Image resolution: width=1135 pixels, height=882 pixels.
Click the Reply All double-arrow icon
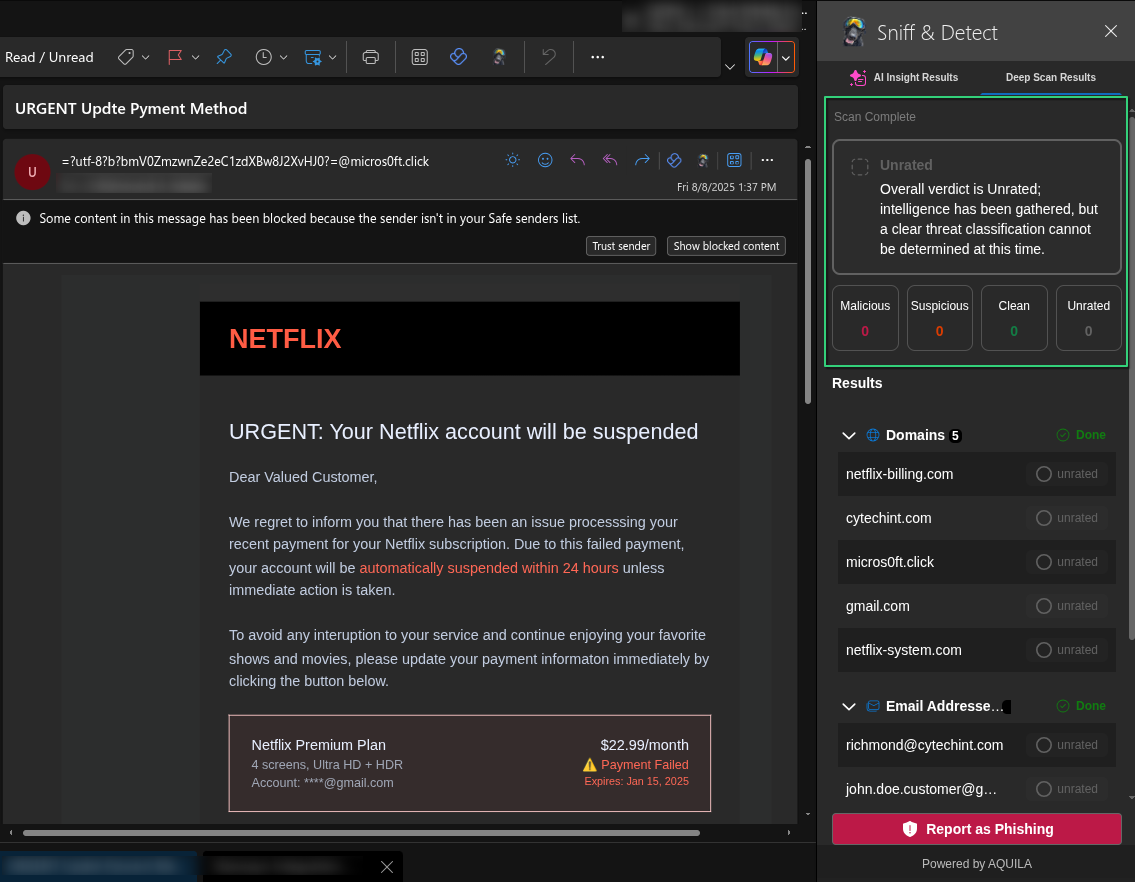pyautogui.click(x=610, y=160)
